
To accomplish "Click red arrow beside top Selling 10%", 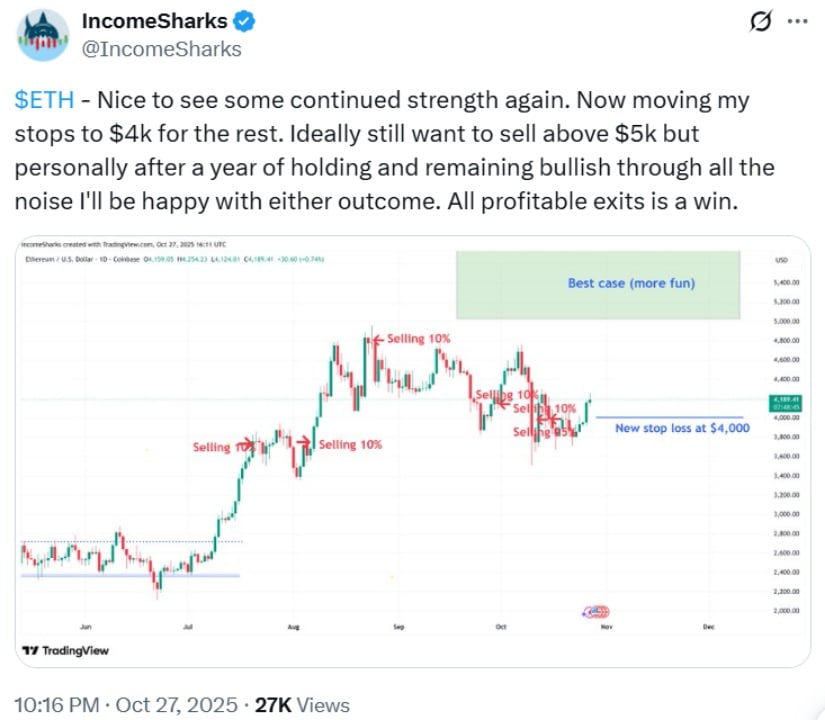I will [x=374, y=339].
